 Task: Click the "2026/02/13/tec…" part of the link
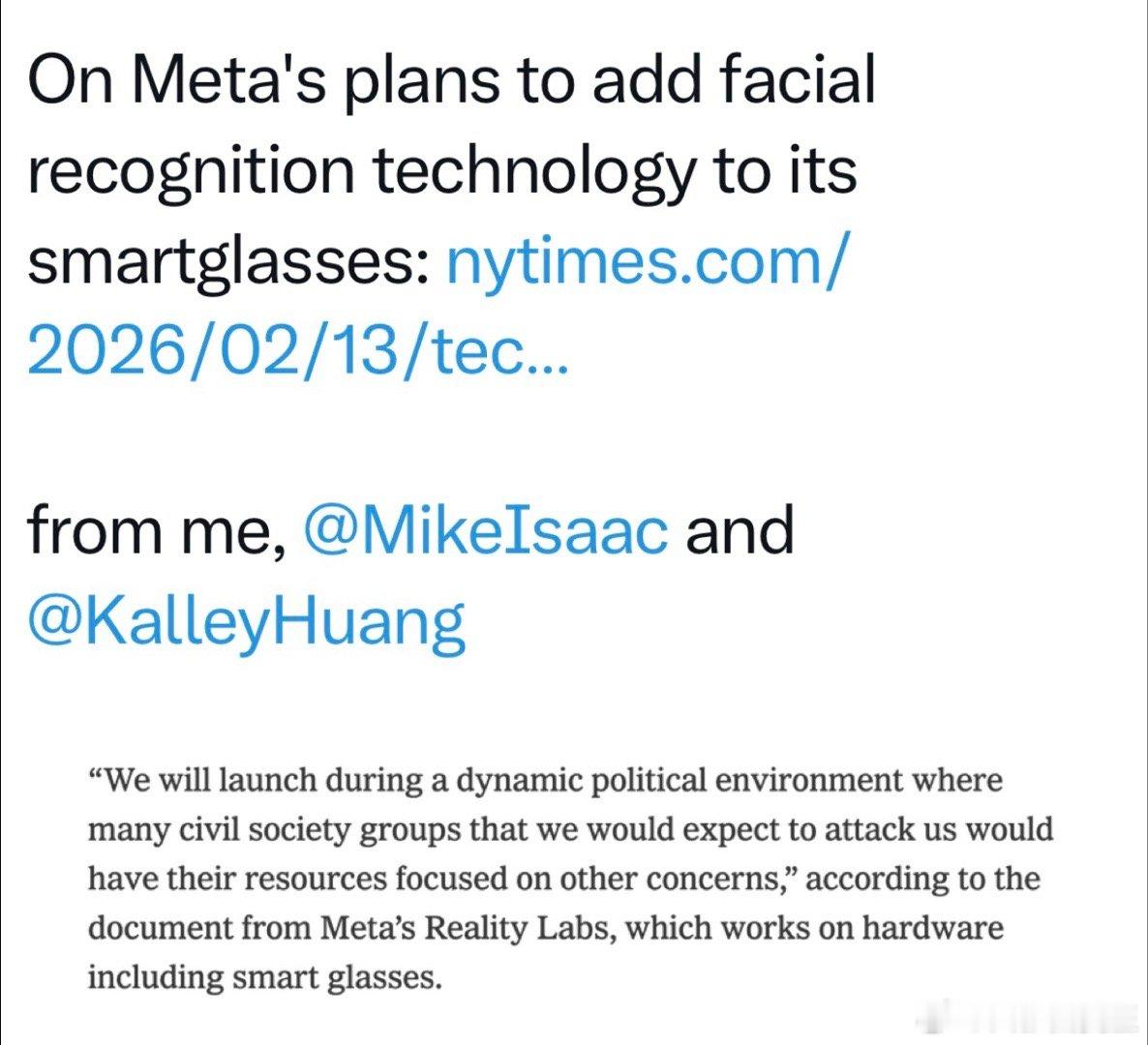click(297, 352)
